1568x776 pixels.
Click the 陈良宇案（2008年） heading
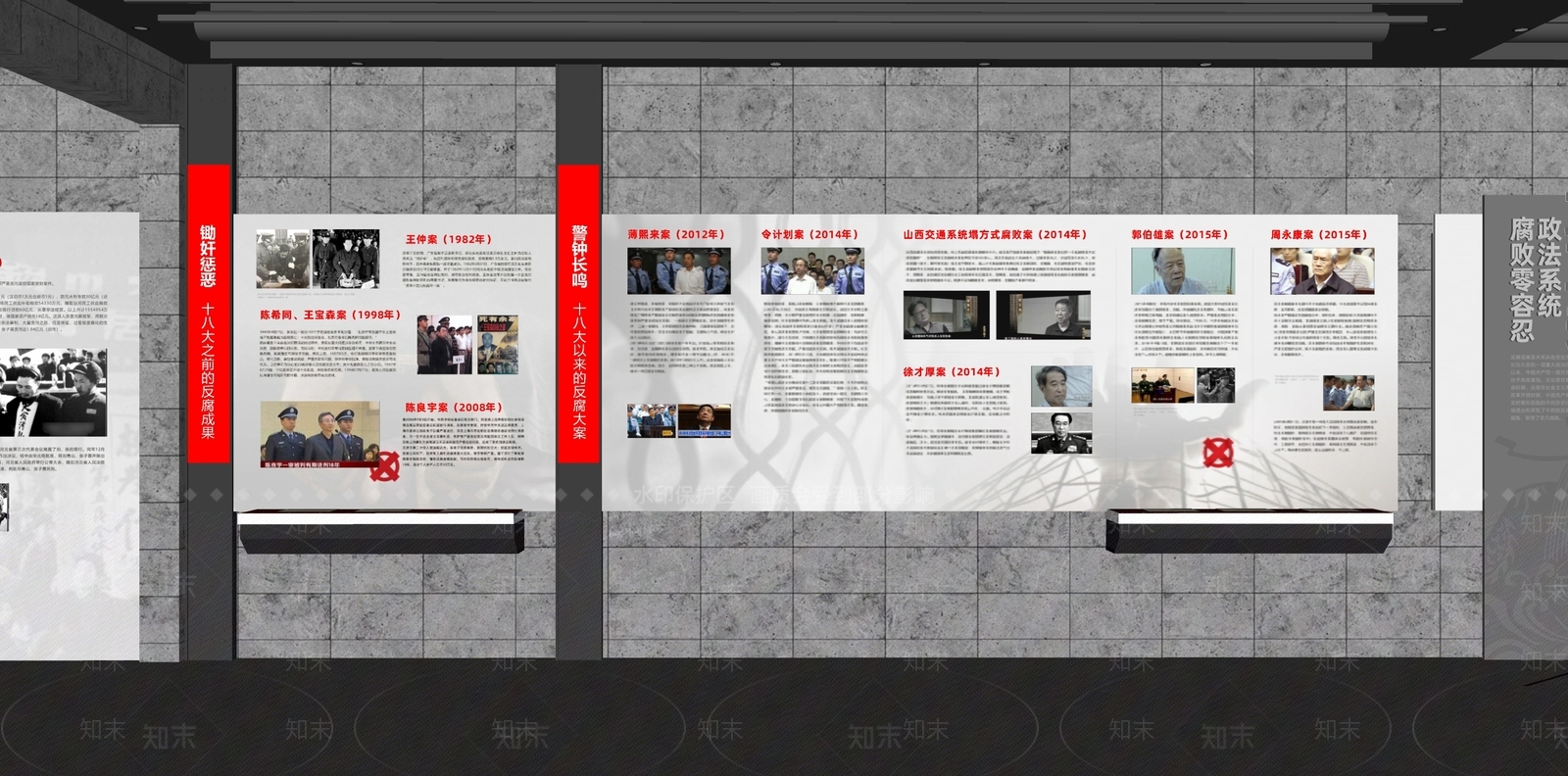click(454, 407)
